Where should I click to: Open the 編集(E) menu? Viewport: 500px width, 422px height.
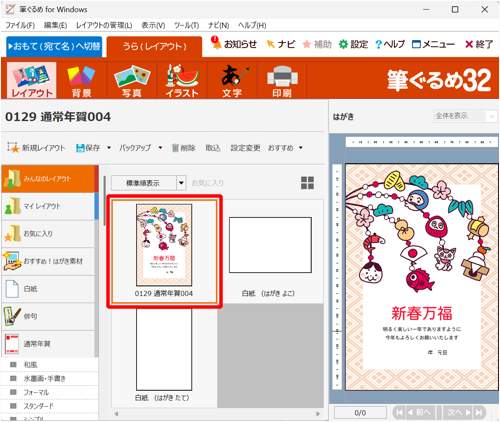point(55,25)
